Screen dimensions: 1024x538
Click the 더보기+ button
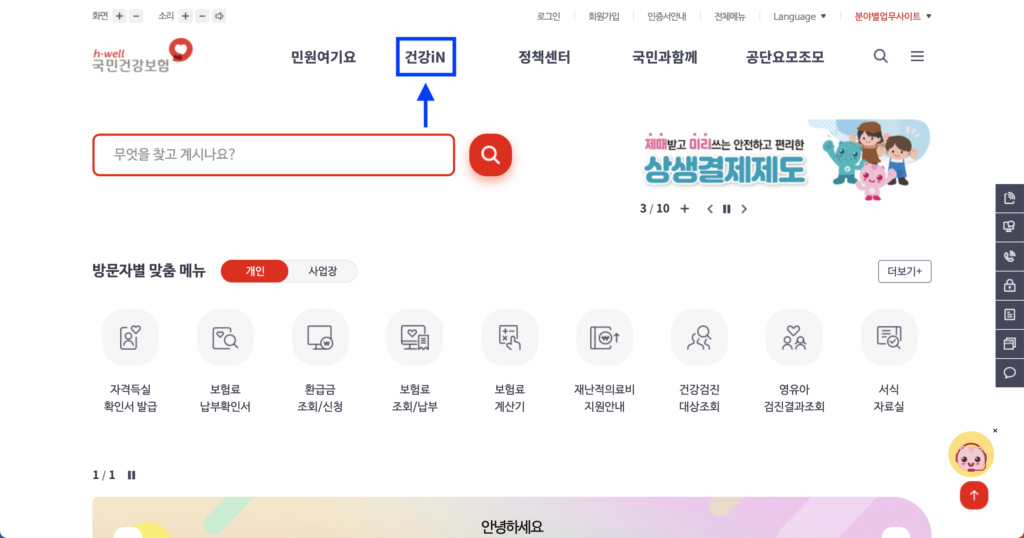tap(903, 271)
